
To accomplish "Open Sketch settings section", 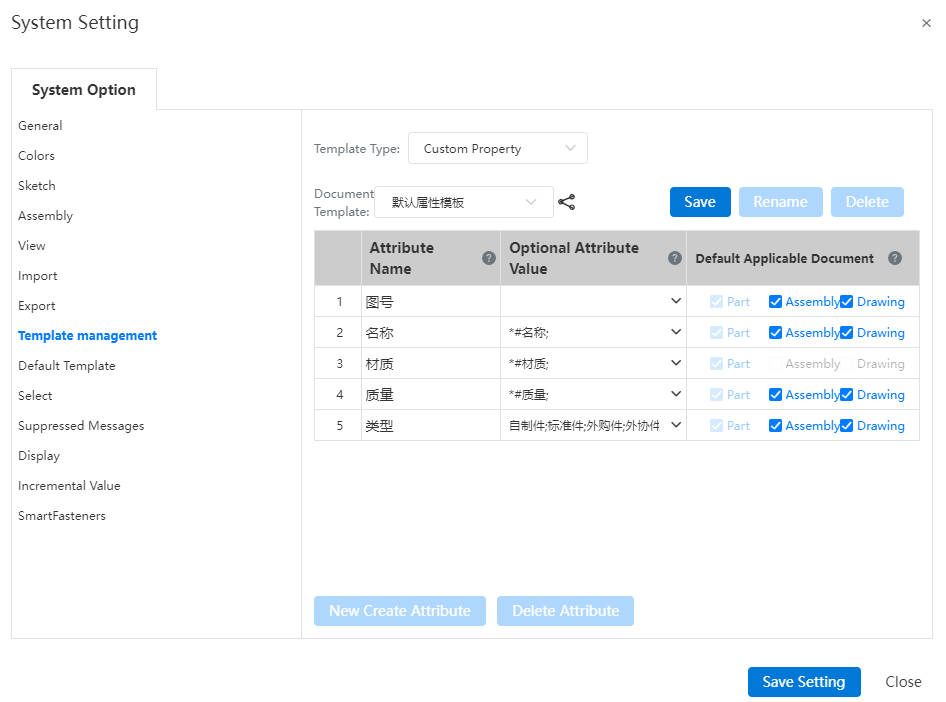I will [37, 186].
